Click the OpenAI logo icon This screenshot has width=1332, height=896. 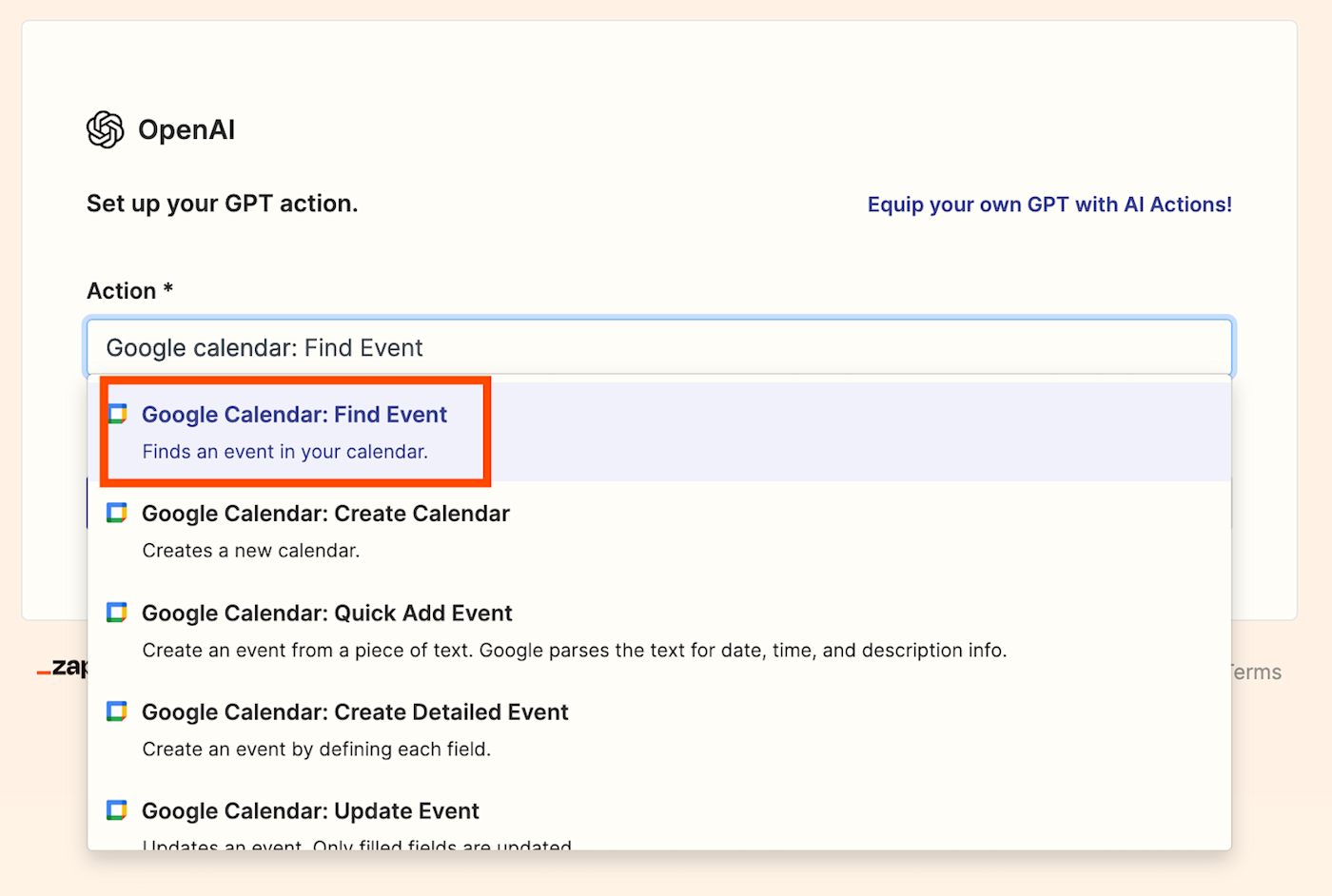click(106, 129)
